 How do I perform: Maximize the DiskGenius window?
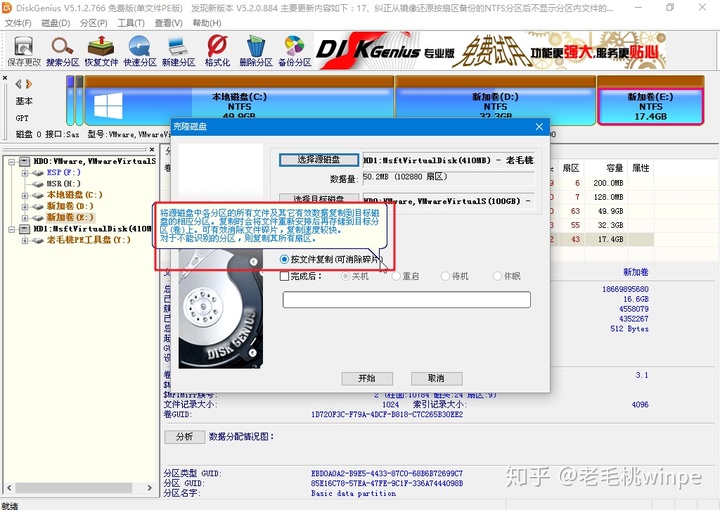[670, 8]
